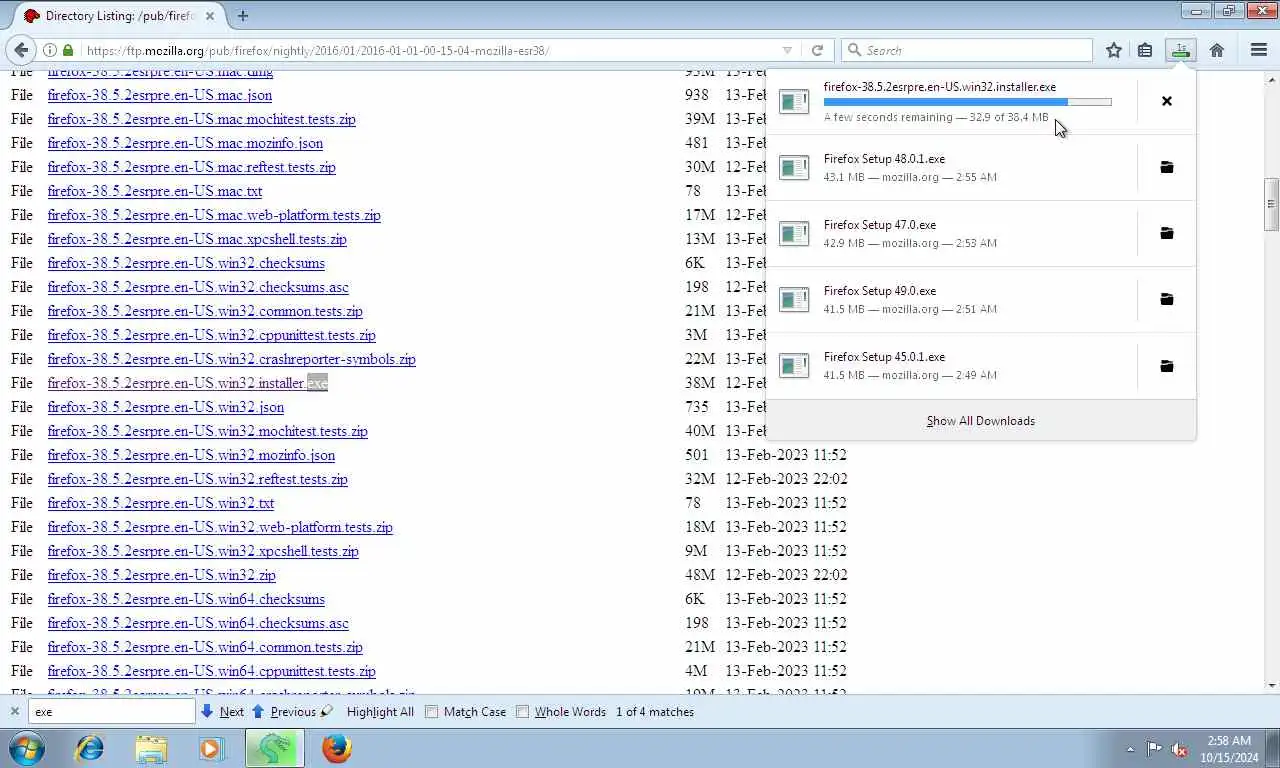Click the Search box in toolbar
Image resolution: width=1280 pixels, height=768 pixels.
coord(967,50)
